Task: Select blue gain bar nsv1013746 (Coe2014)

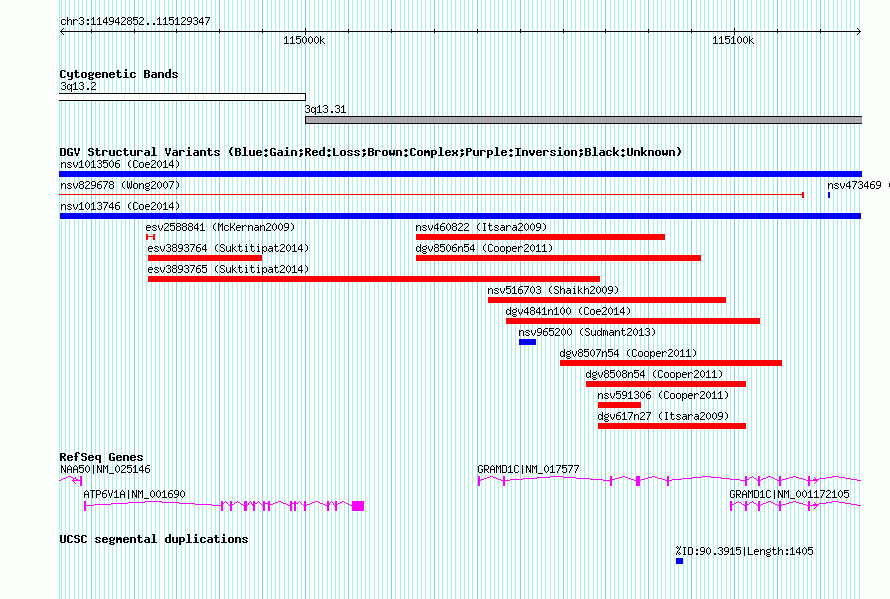Action: (x=460, y=216)
